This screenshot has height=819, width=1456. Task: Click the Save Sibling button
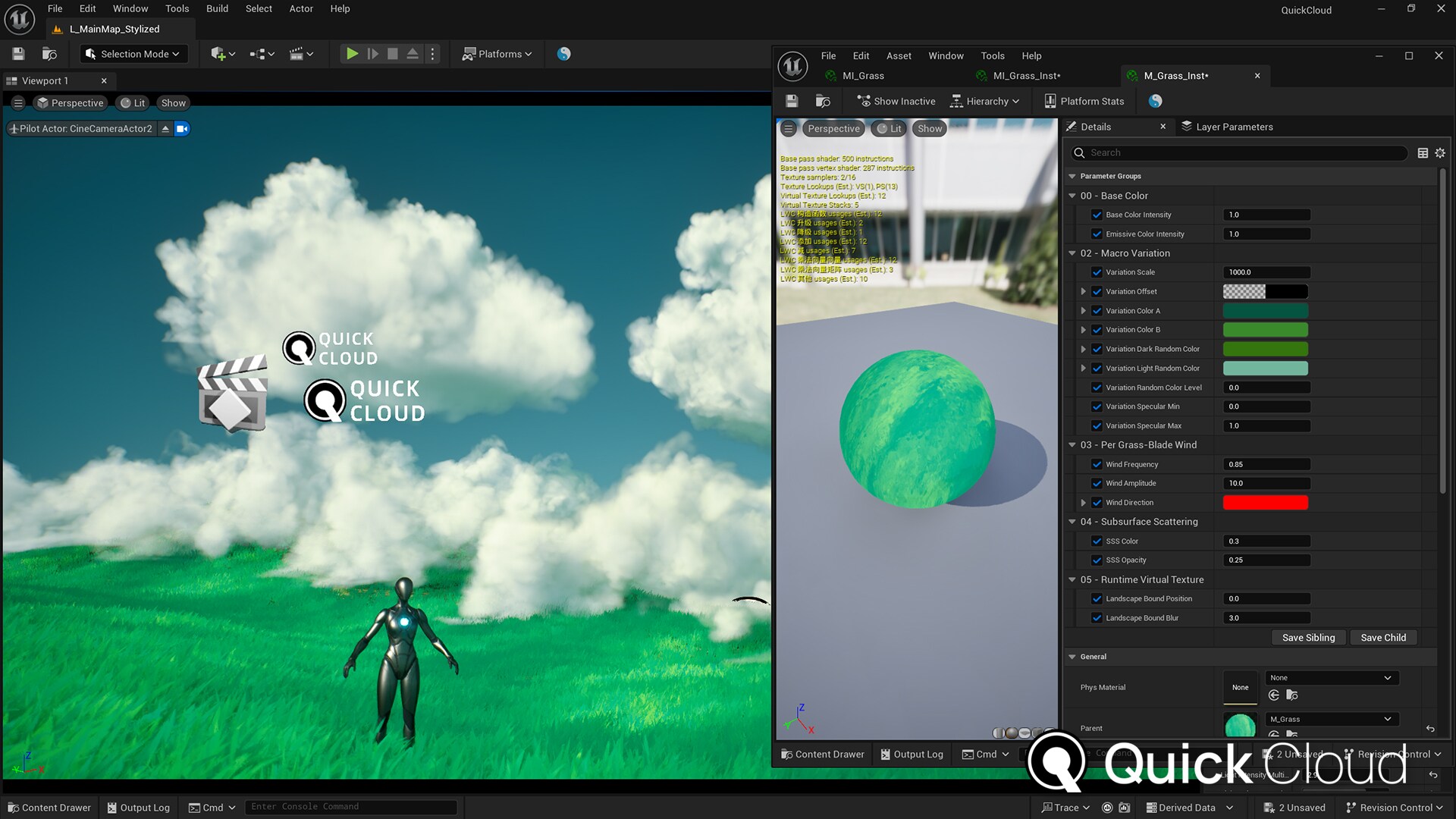[x=1308, y=637]
